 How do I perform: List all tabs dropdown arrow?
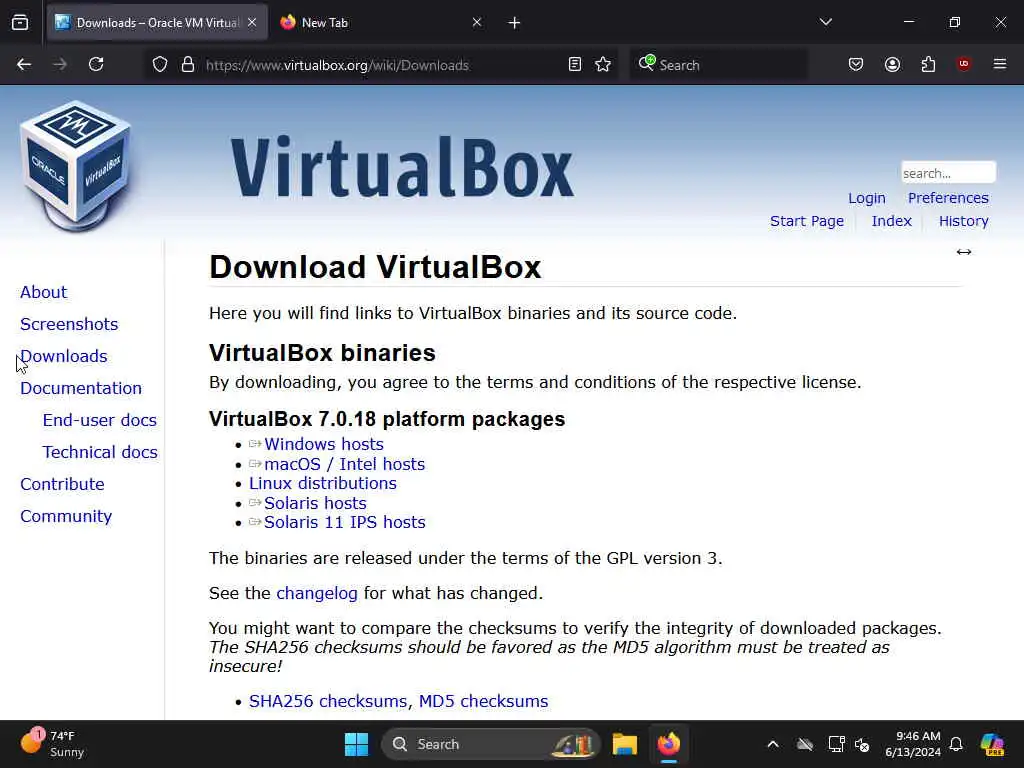[x=825, y=22]
